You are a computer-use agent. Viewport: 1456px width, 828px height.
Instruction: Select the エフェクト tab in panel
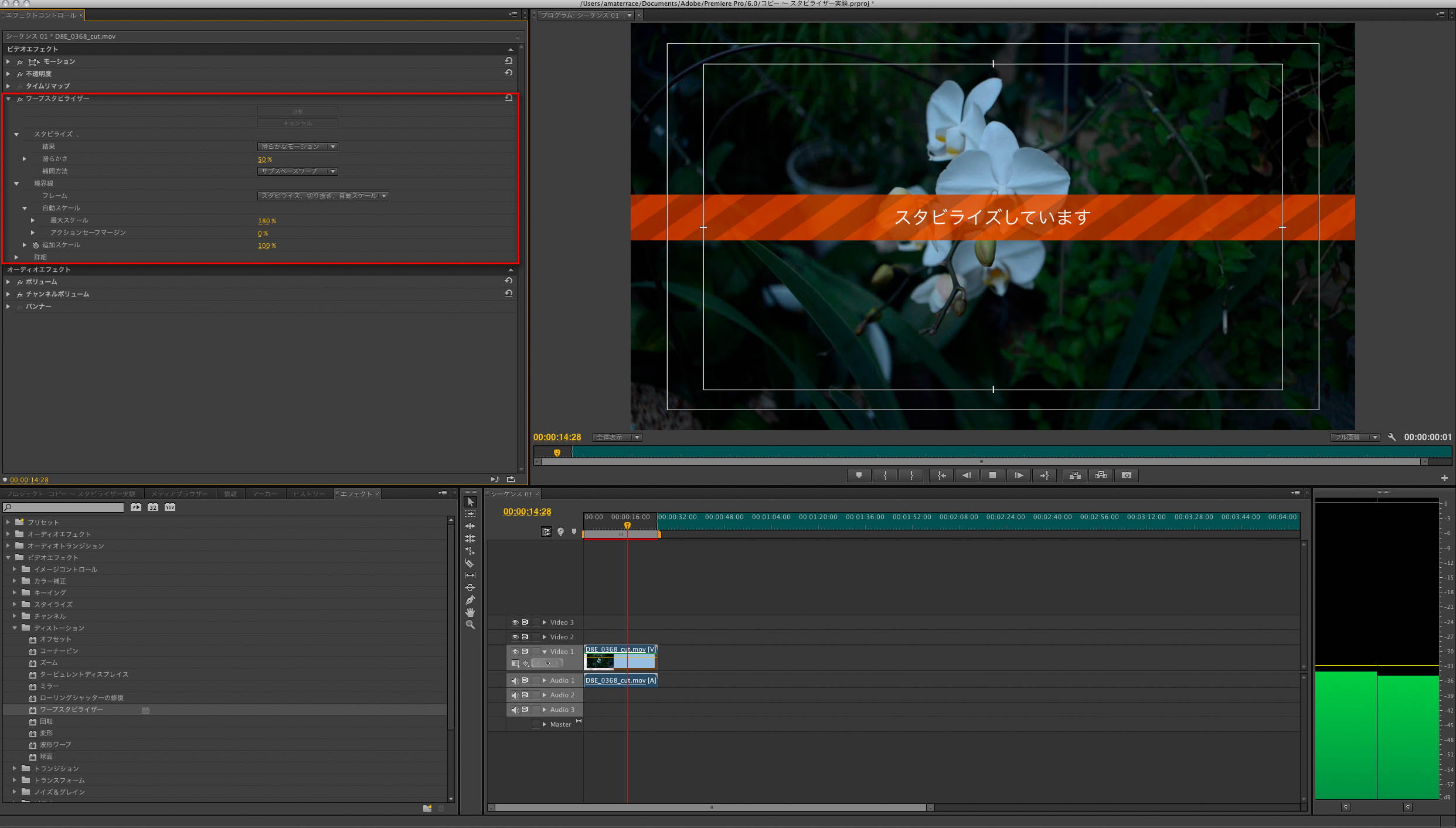[358, 493]
